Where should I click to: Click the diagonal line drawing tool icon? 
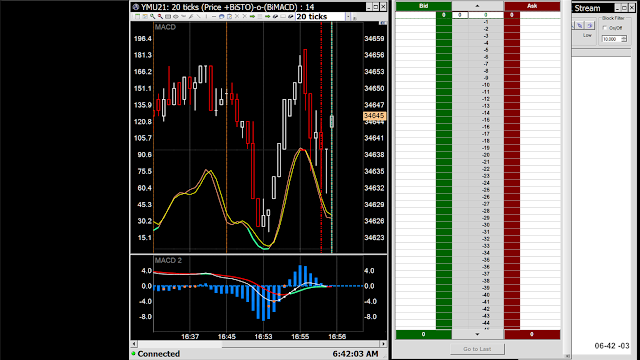point(199,16)
